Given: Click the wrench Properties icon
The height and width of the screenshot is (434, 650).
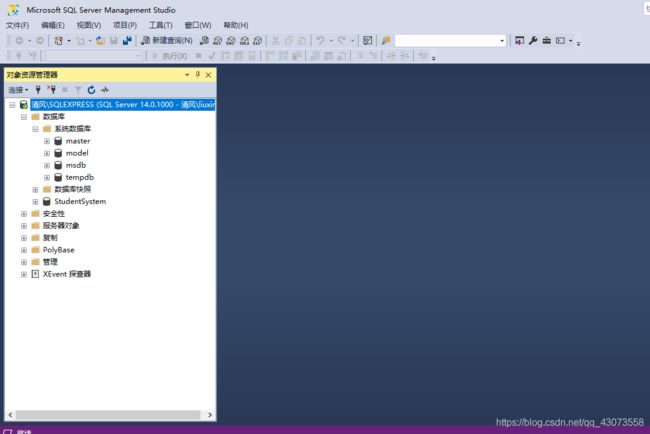Looking at the screenshot, I should pos(533,41).
